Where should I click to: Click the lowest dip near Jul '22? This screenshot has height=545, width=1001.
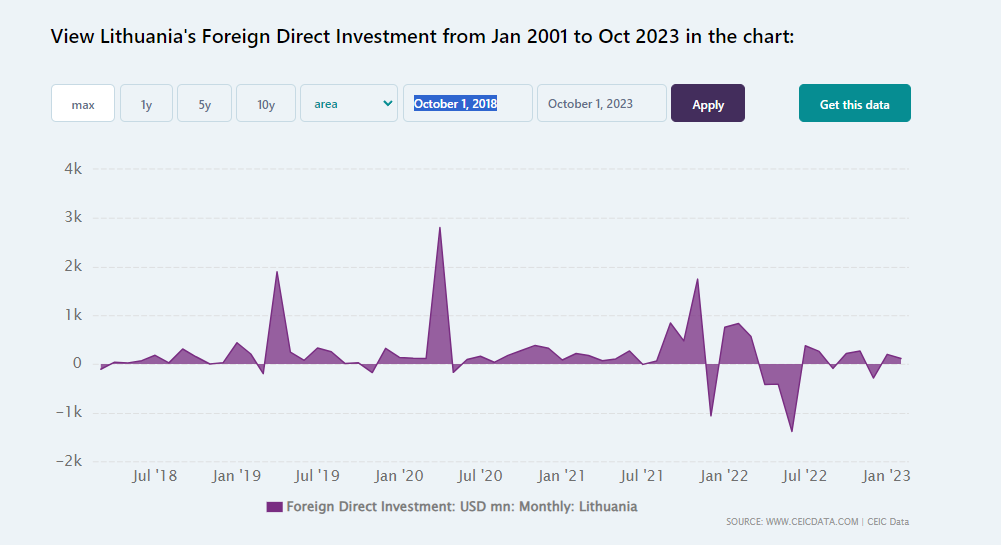click(x=792, y=431)
